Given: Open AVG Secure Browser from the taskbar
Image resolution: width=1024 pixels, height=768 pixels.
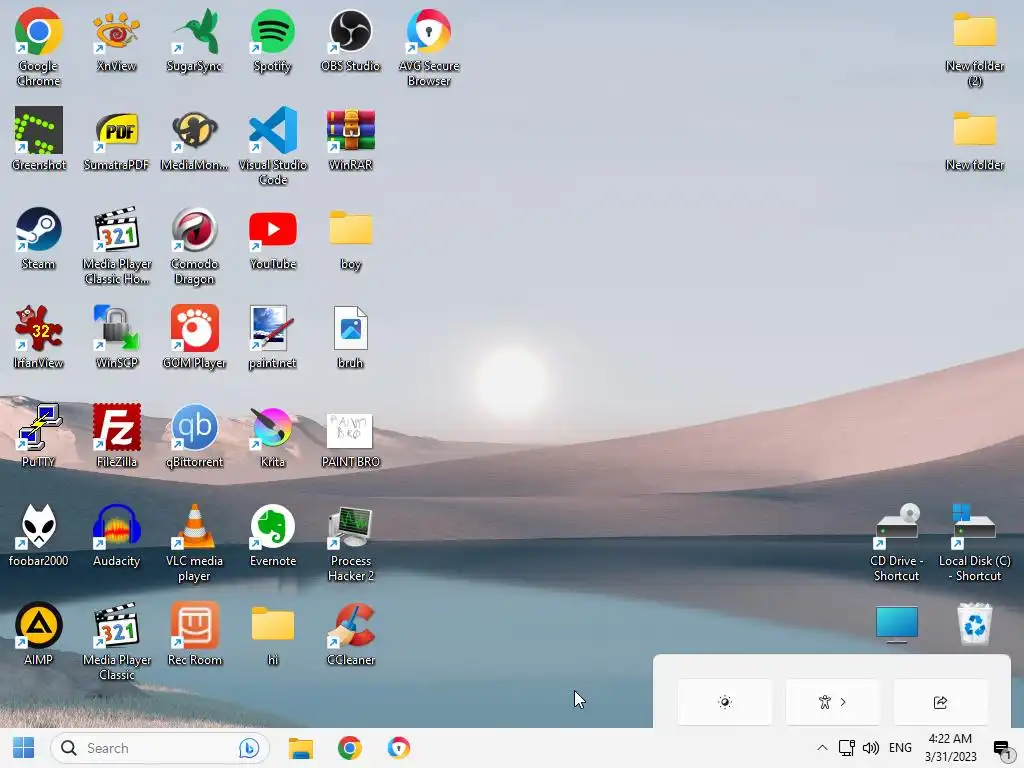Looking at the screenshot, I should 398,748.
